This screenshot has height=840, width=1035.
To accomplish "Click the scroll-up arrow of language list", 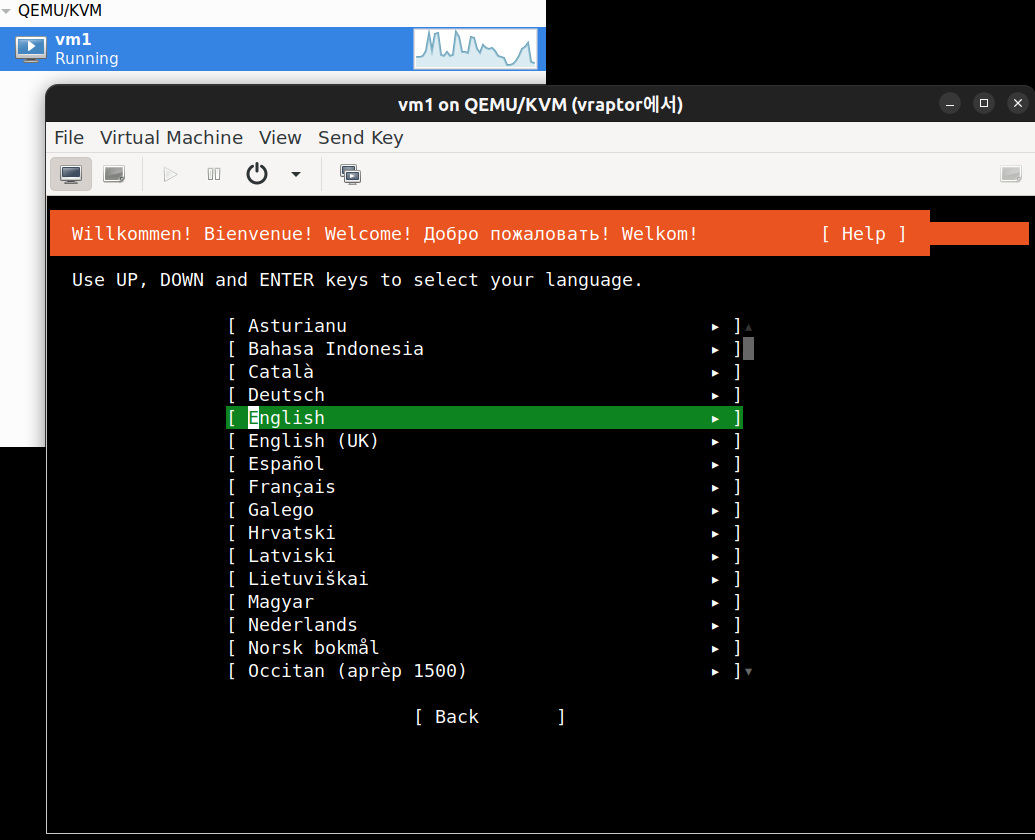I will coord(749,327).
